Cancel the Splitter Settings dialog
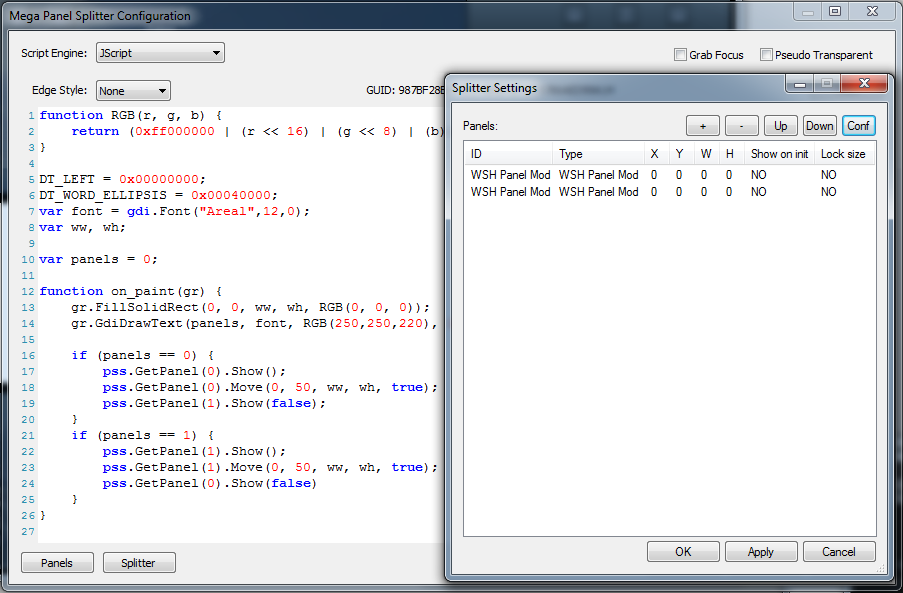The width and height of the screenshot is (903, 593). (x=839, y=552)
